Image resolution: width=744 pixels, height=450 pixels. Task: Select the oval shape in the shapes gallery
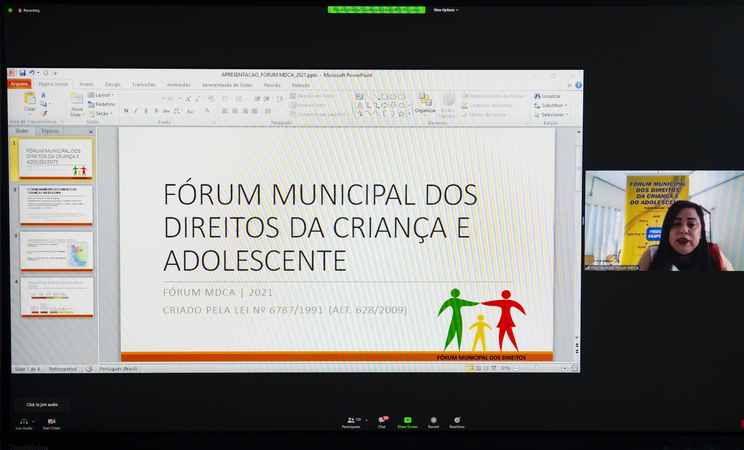(x=393, y=97)
